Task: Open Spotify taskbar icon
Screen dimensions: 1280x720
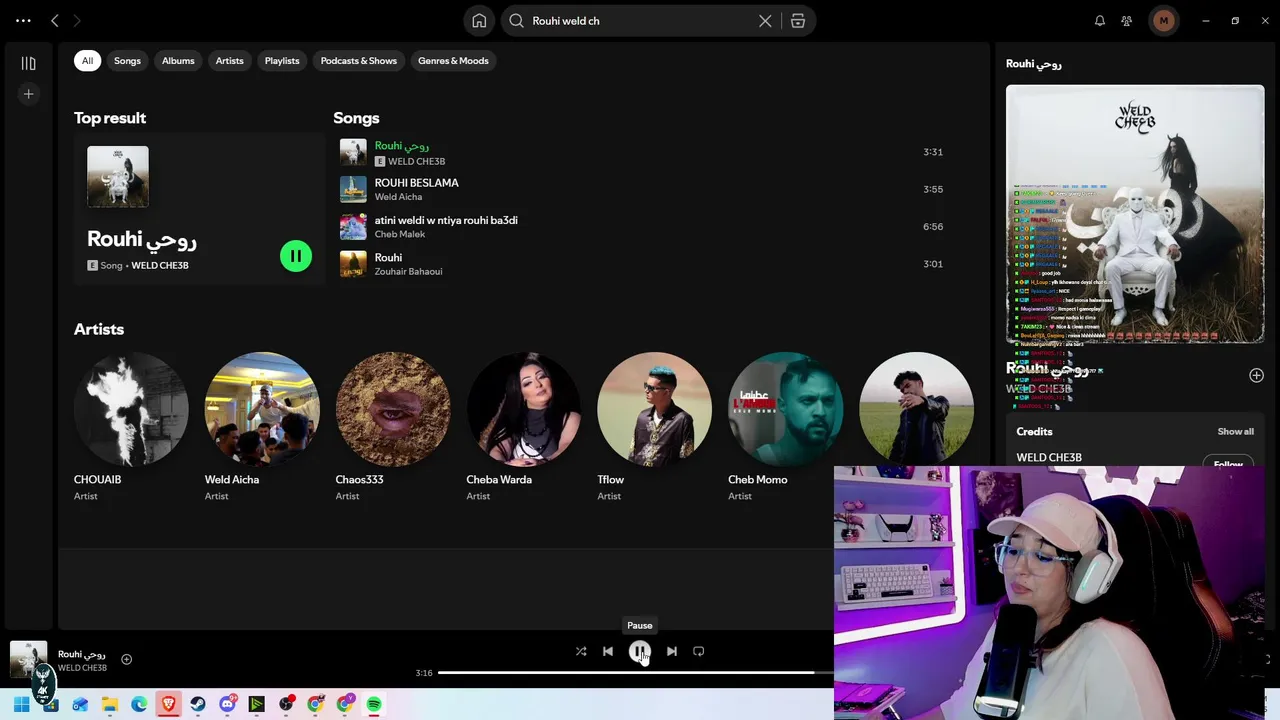Action: click(x=374, y=704)
